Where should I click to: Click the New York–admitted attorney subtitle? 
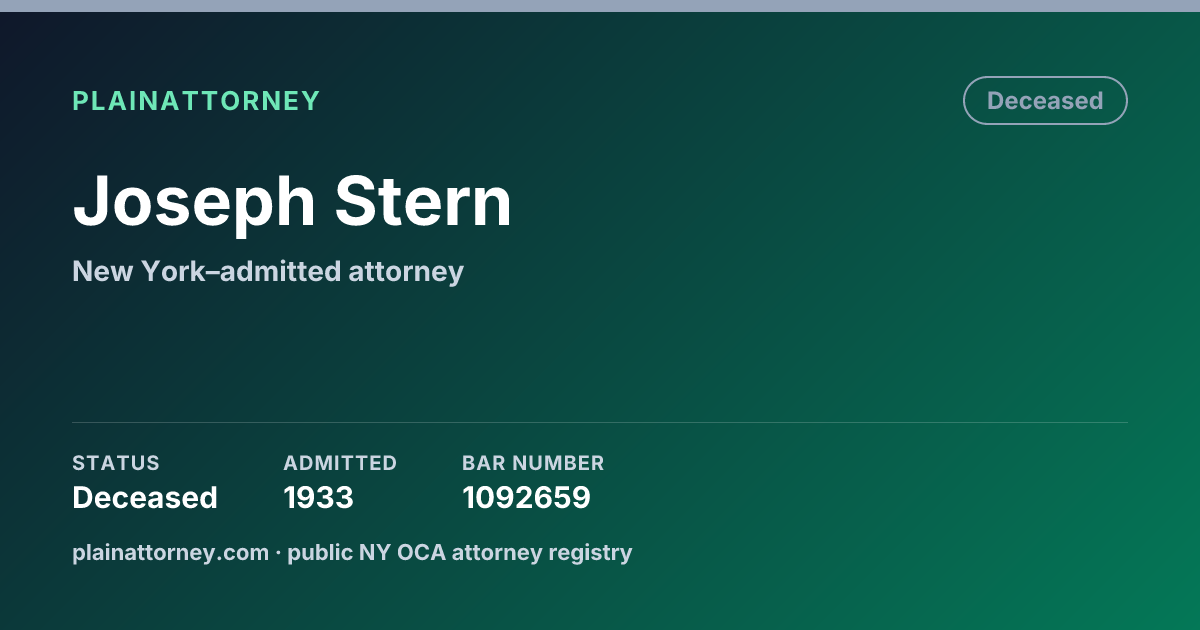tap(268, 271)
